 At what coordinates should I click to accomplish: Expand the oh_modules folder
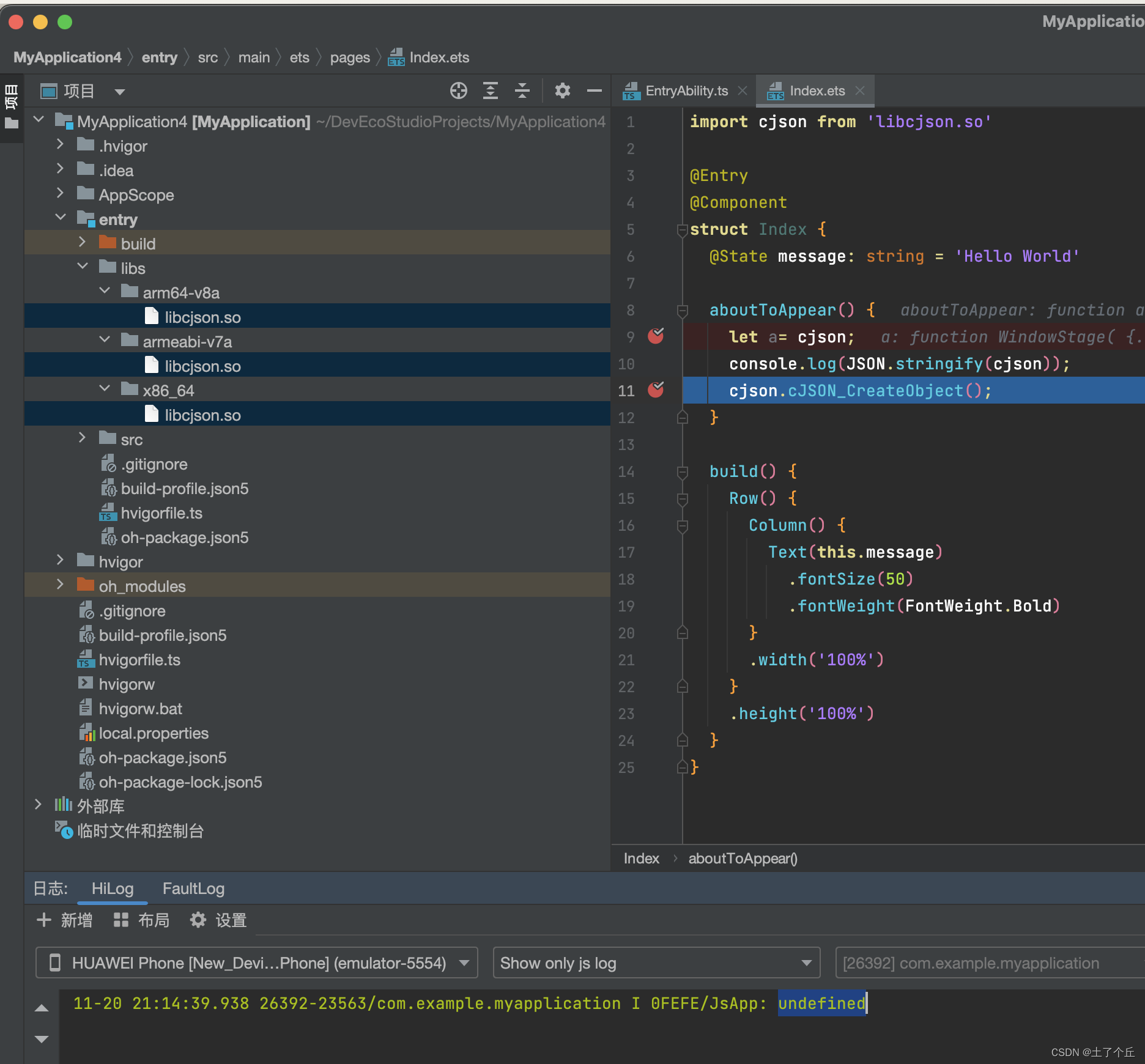click(60, 585)
